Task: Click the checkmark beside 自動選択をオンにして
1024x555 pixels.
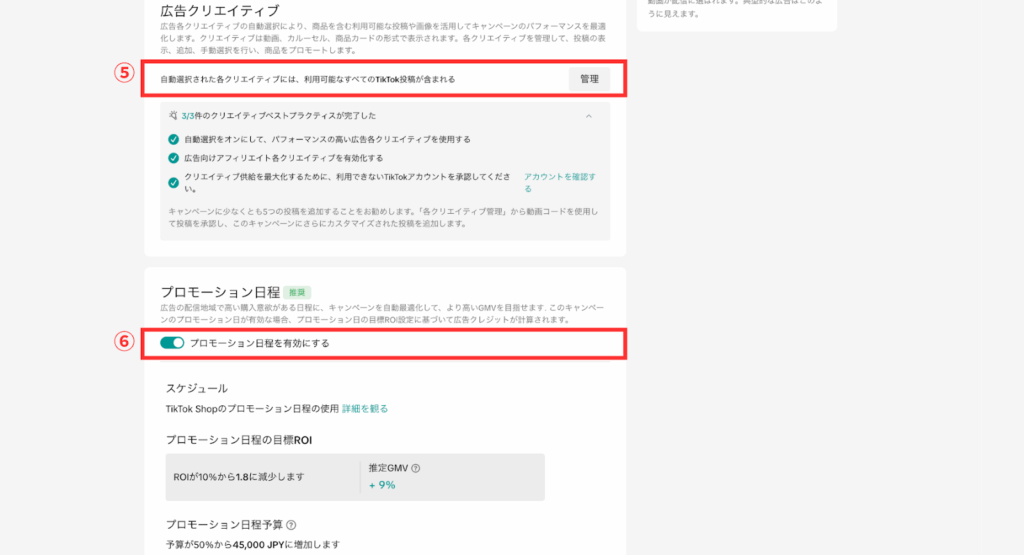Action: [174, 139]
